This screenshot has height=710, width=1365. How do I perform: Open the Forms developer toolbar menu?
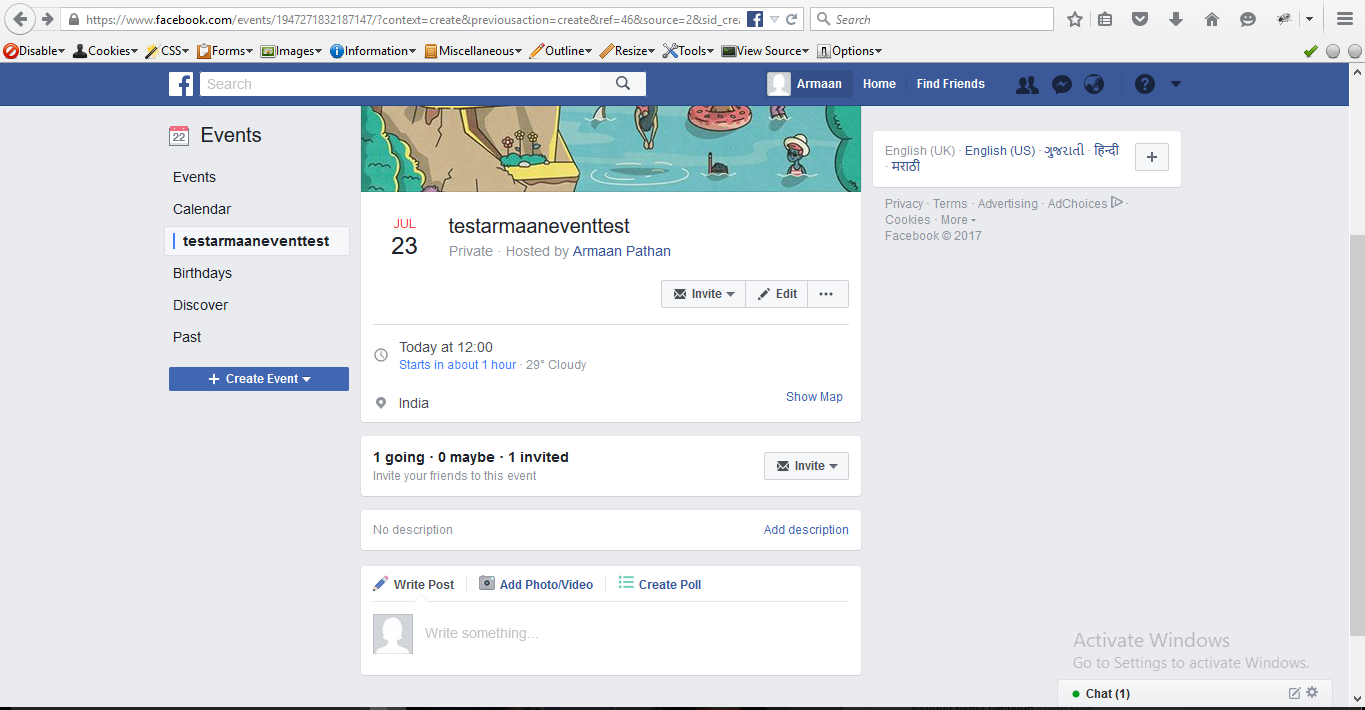tap(225, 51)
